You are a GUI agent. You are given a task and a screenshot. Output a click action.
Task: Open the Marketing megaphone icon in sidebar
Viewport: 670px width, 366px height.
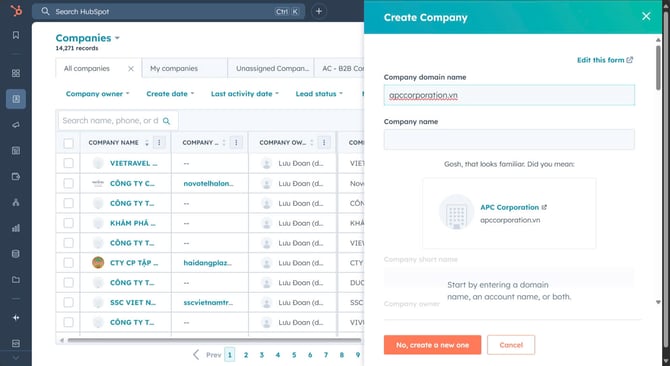tap(16, 125)
